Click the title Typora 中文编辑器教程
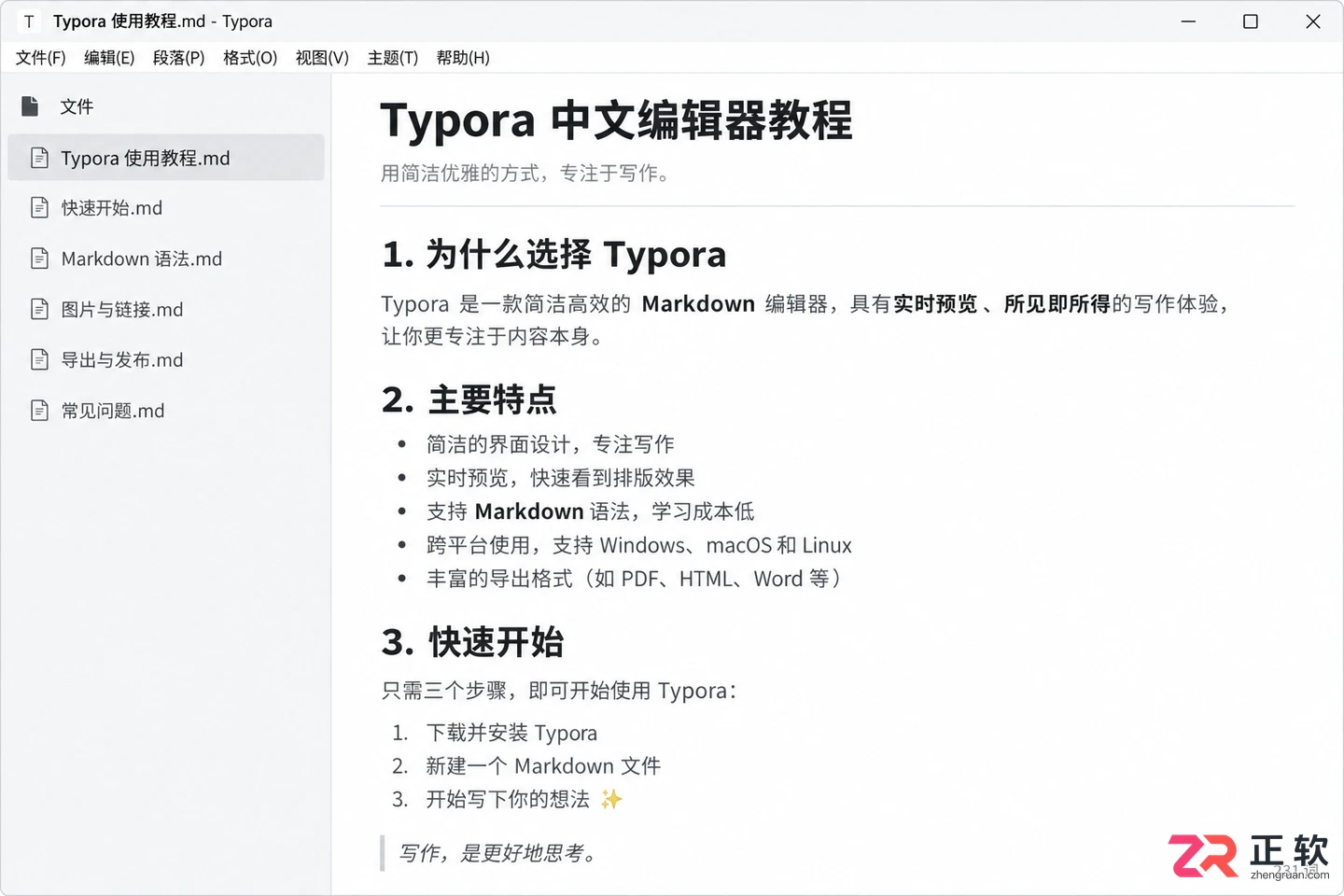Screen dimensions: 1344x896 coord(616,121)
